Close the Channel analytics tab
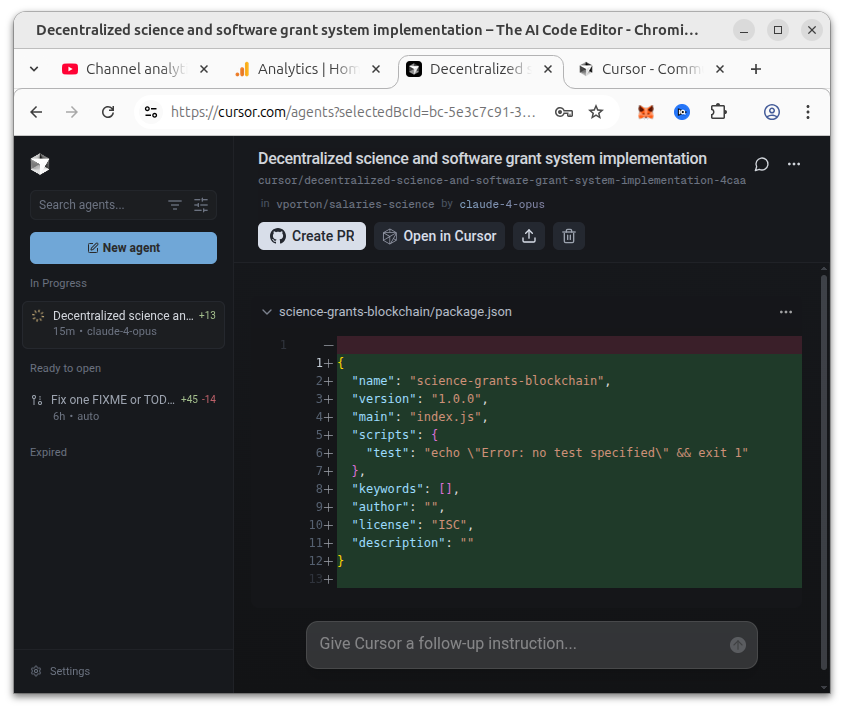The height and width of the screenshot is (710, 844). [x=204, y=69]
